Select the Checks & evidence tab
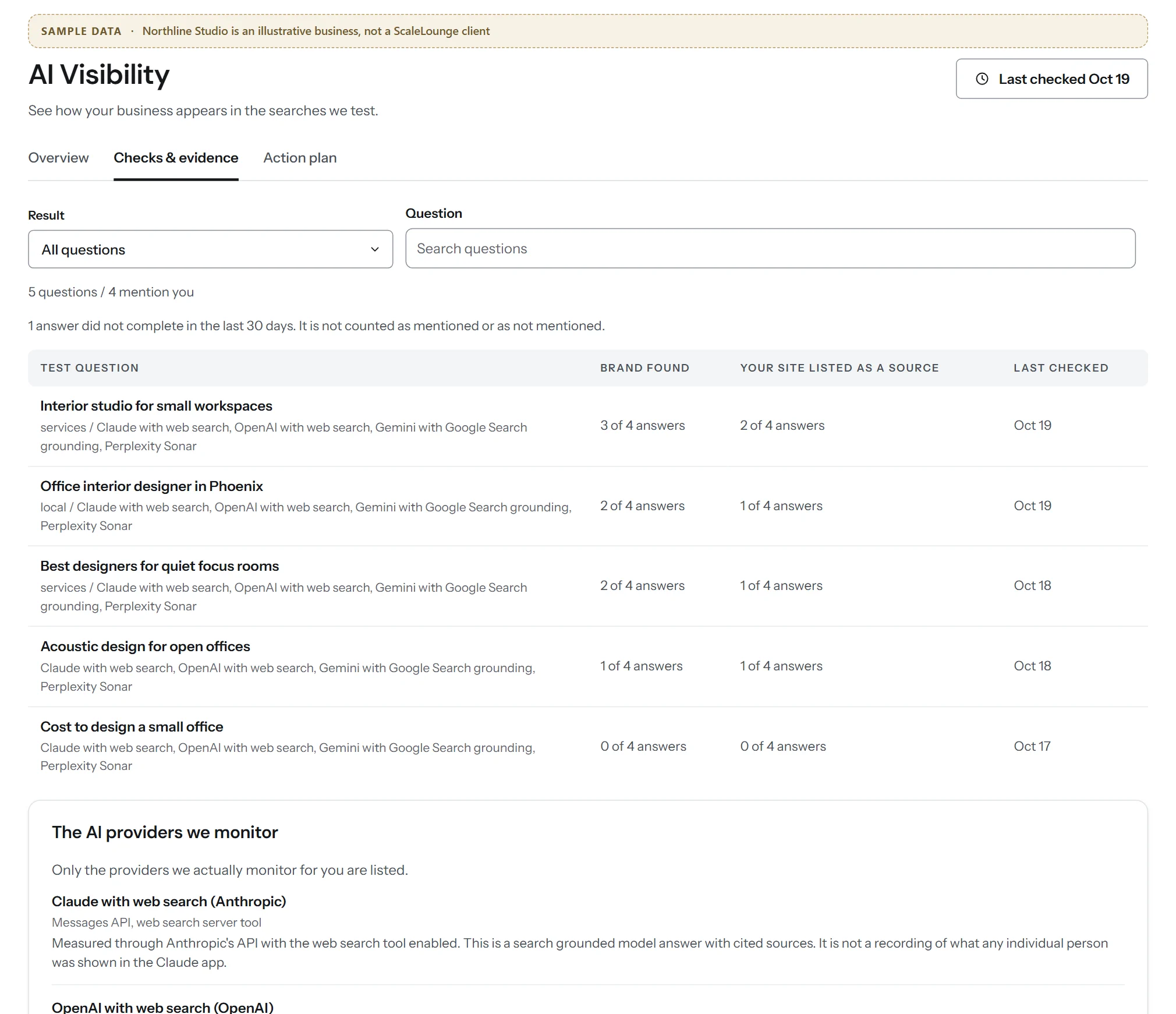Viewport: 1176px width, 1014px height. click(x=176, y=158)
